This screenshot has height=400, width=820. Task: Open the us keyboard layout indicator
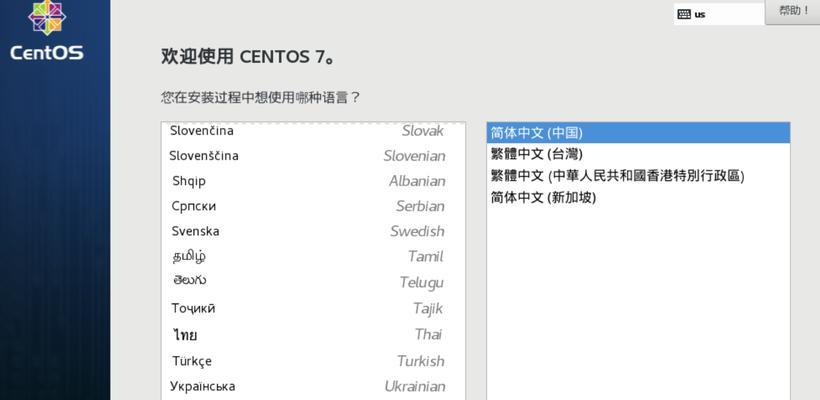[719, 14]
